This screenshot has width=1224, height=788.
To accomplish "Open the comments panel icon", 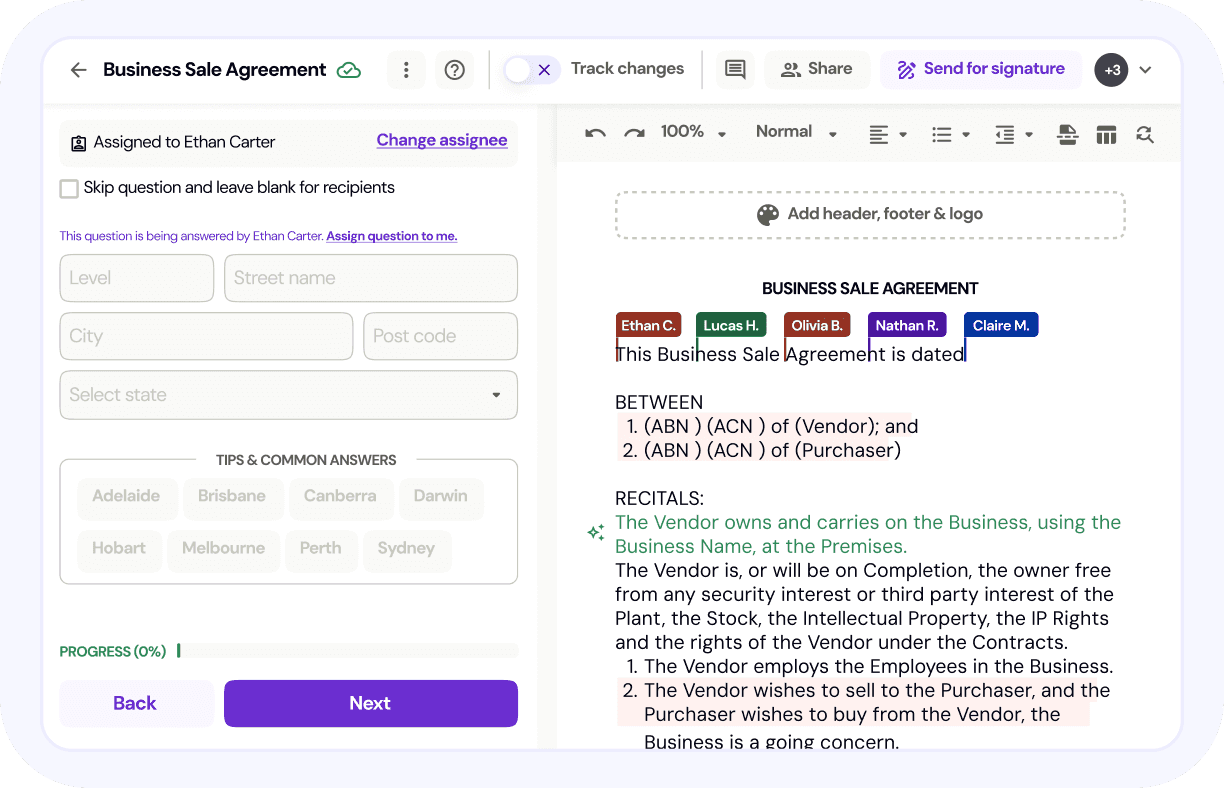I will coord(735,70).
